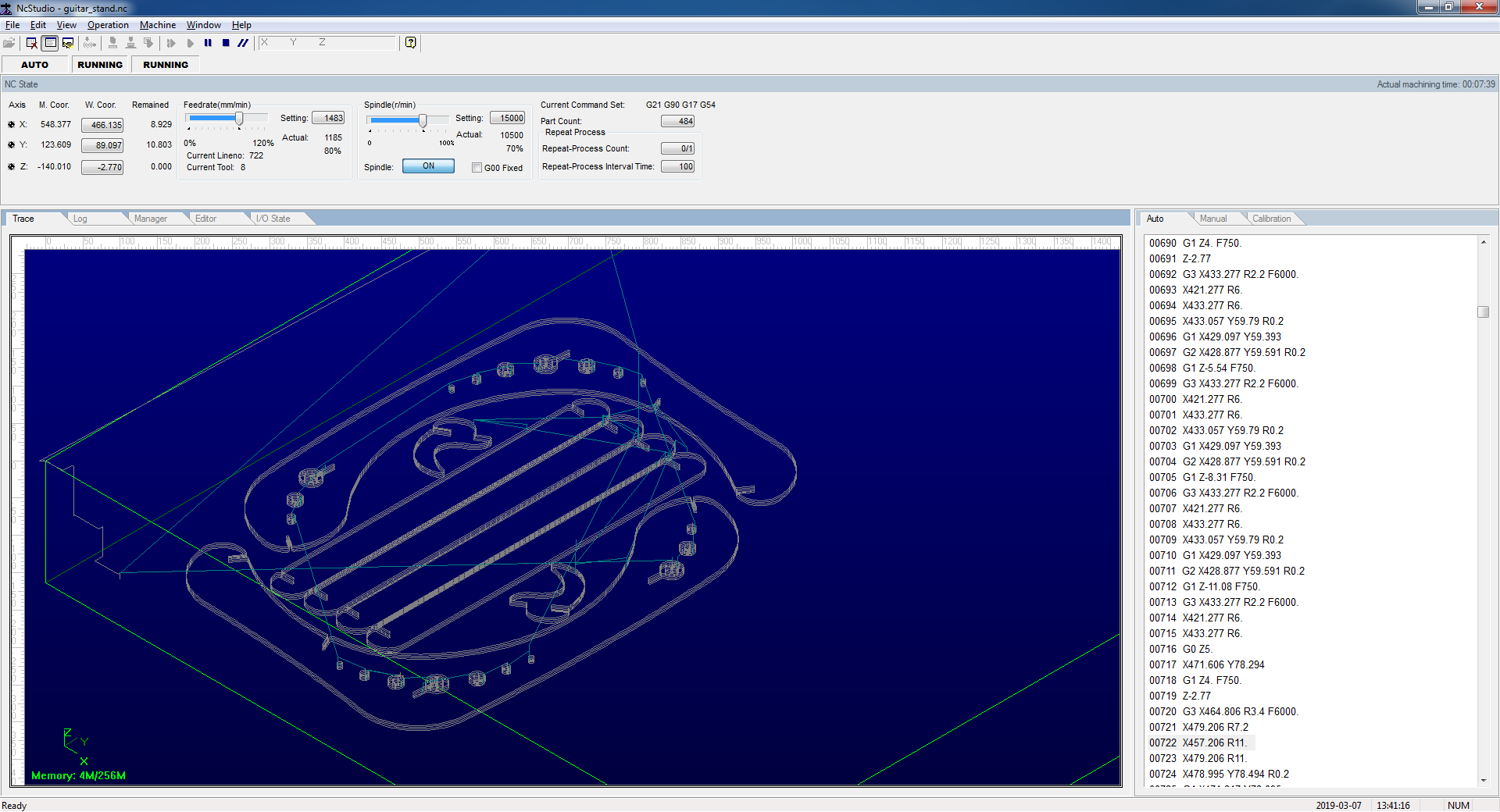Click the toolbar window icon with red X

point(32,43)
